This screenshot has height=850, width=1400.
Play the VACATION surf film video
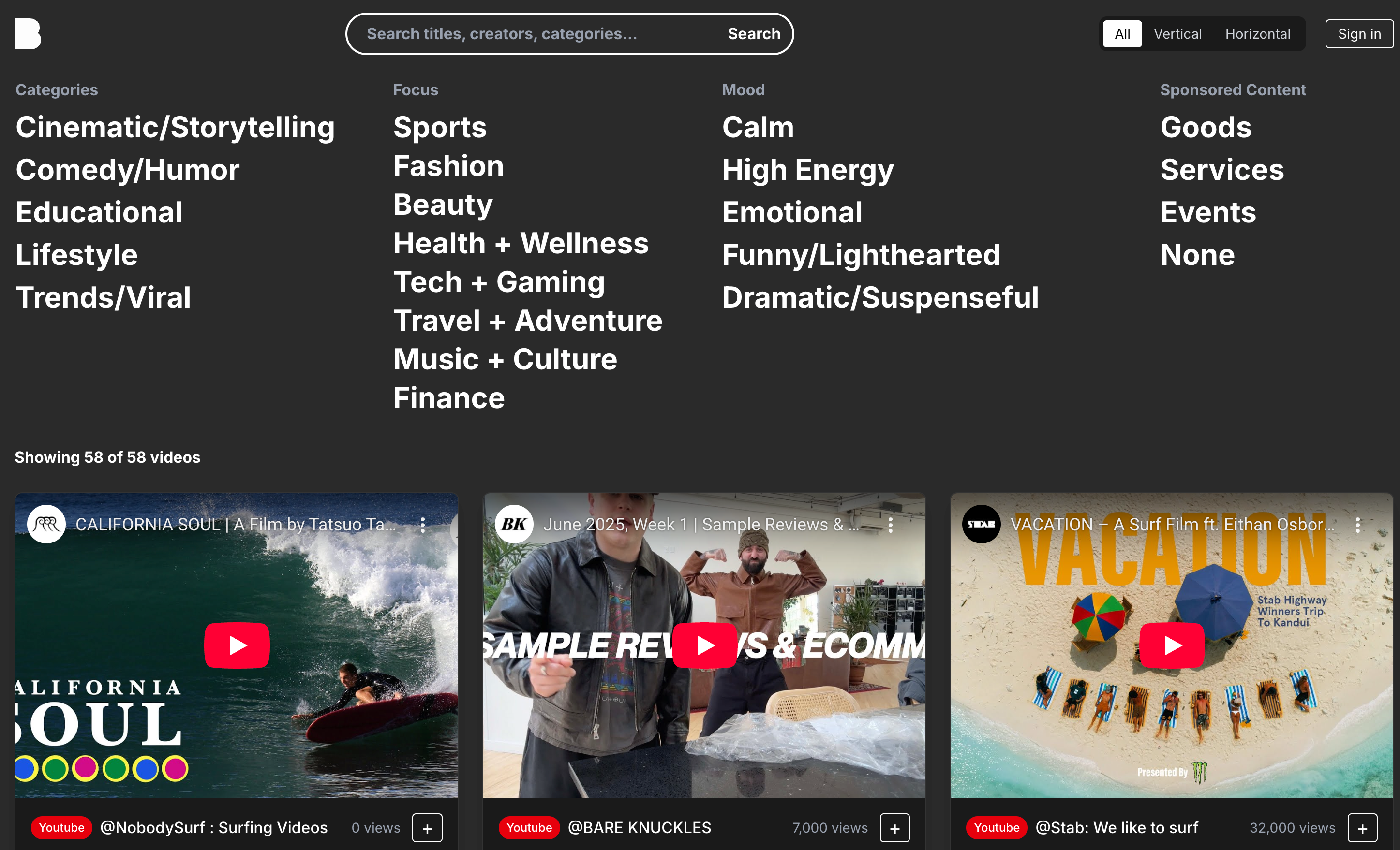[x=1172, y=645]
